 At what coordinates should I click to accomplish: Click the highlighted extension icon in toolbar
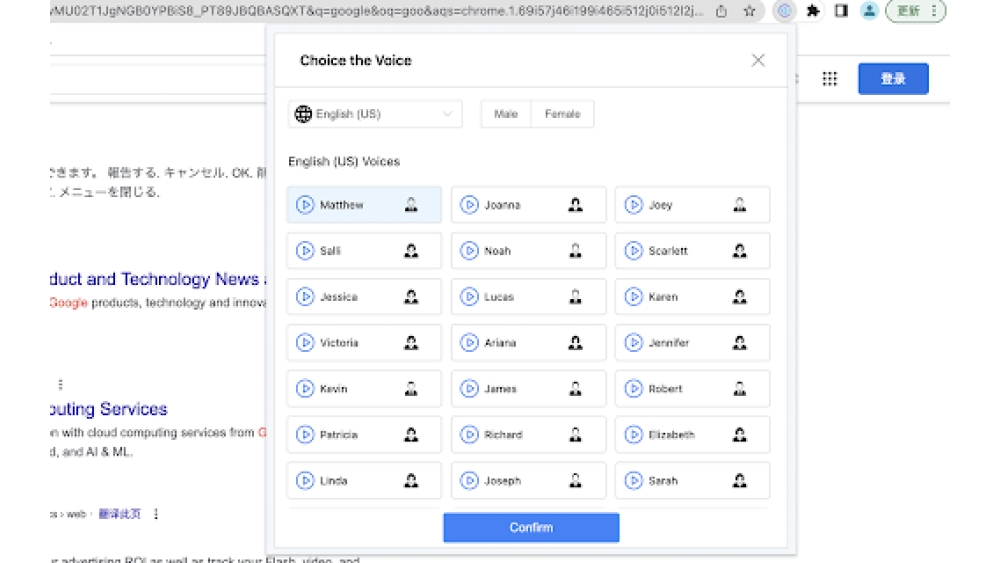click(x=784, y=11)
